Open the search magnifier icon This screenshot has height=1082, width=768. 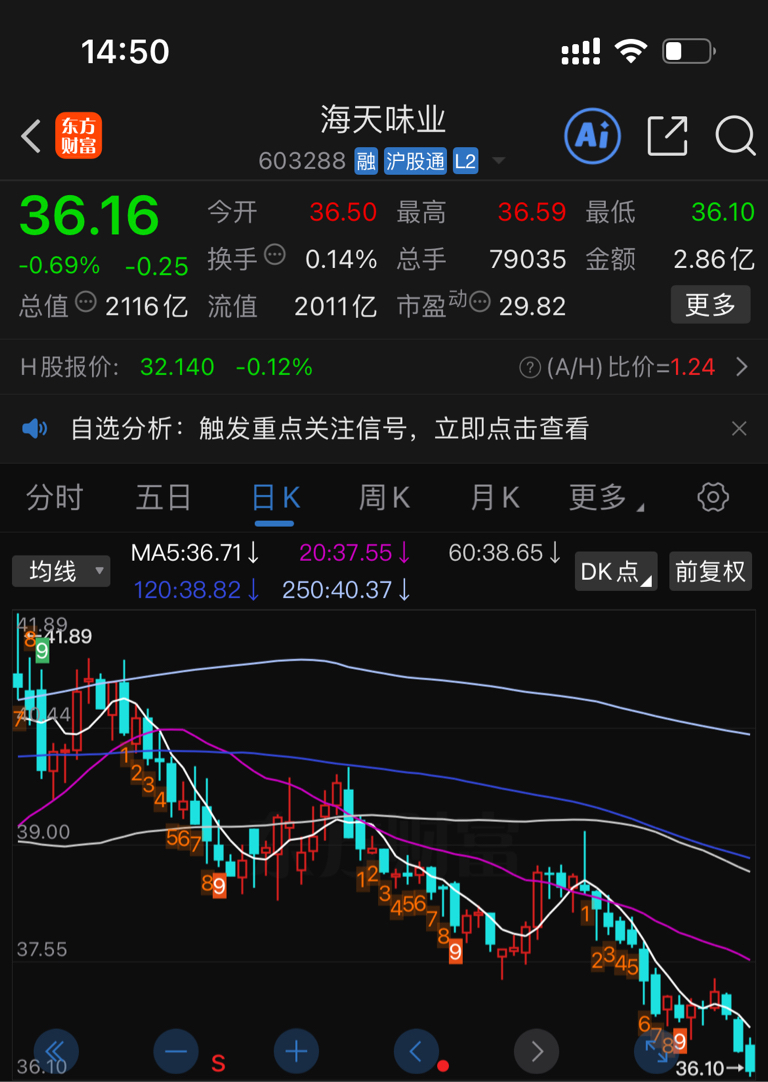pos(736,136)
